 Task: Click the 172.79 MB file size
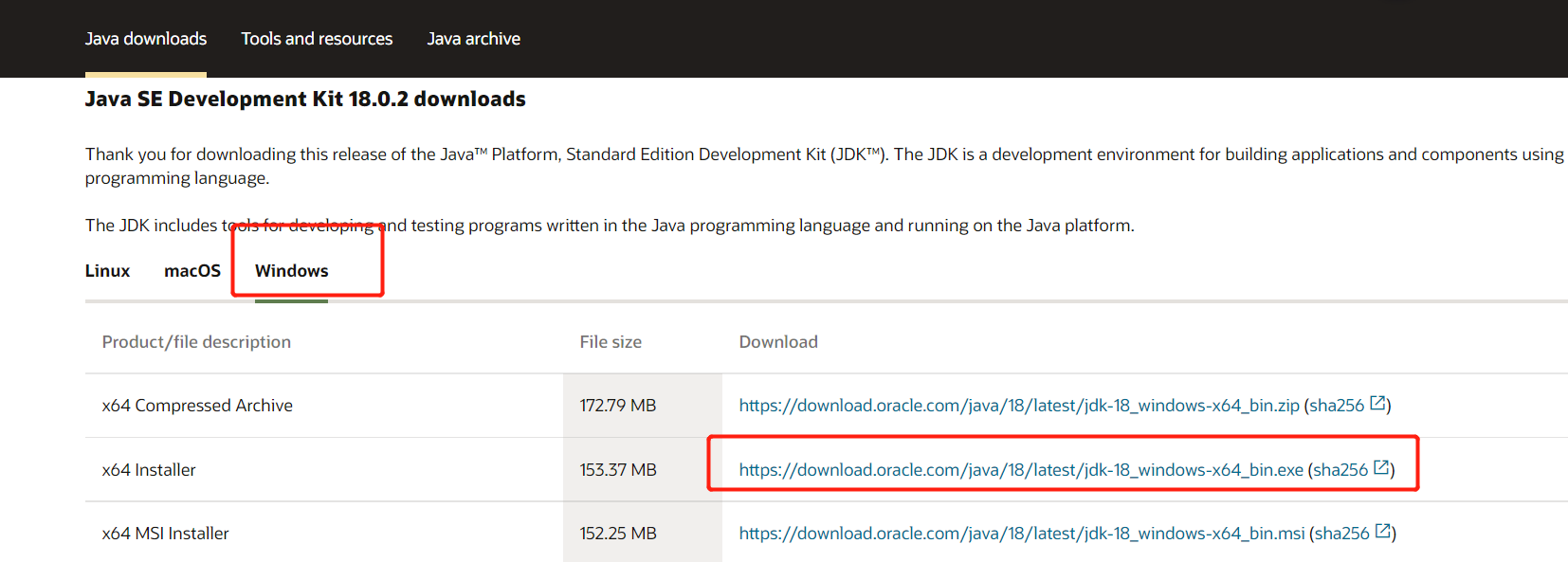tap(618, 406)
